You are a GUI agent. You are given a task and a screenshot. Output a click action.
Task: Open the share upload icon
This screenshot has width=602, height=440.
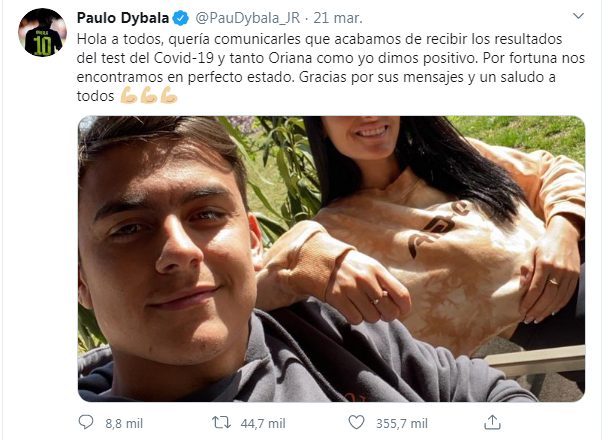(492, 422)
